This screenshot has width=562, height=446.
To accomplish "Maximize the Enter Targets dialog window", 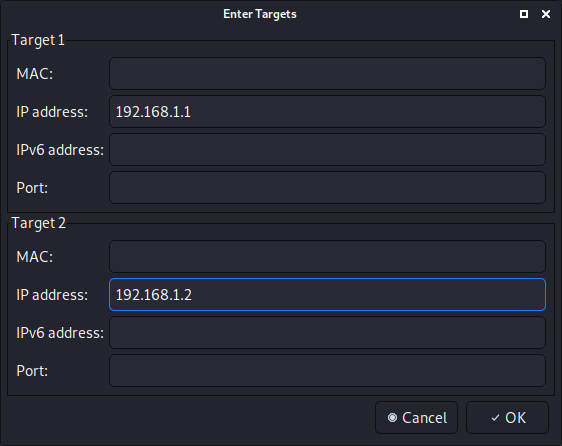I will click(x=524, y=14).
